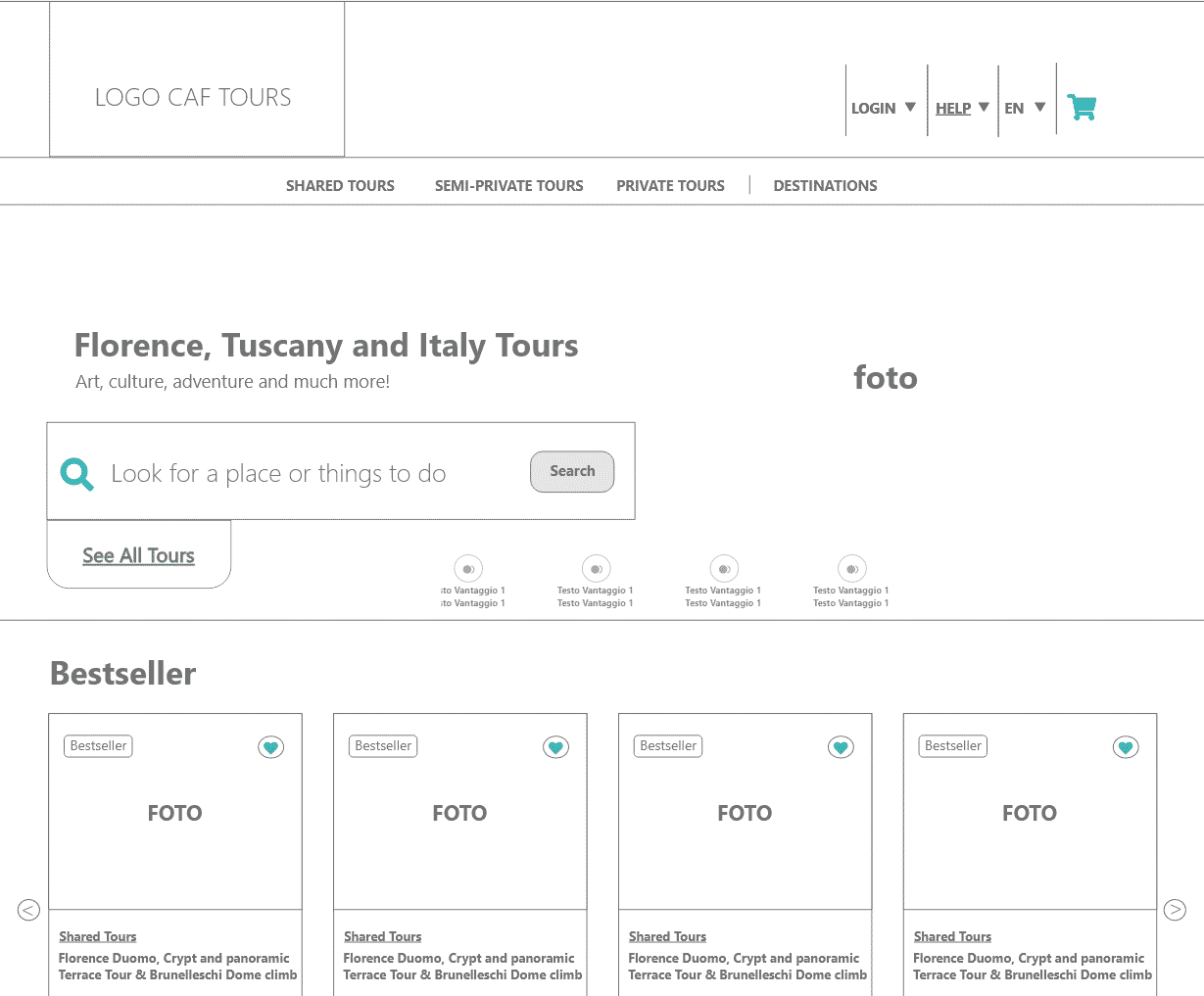Expand the LOGIN dropdown
The width and height of the screenshot is (1204, 996).
pos(883,108)
